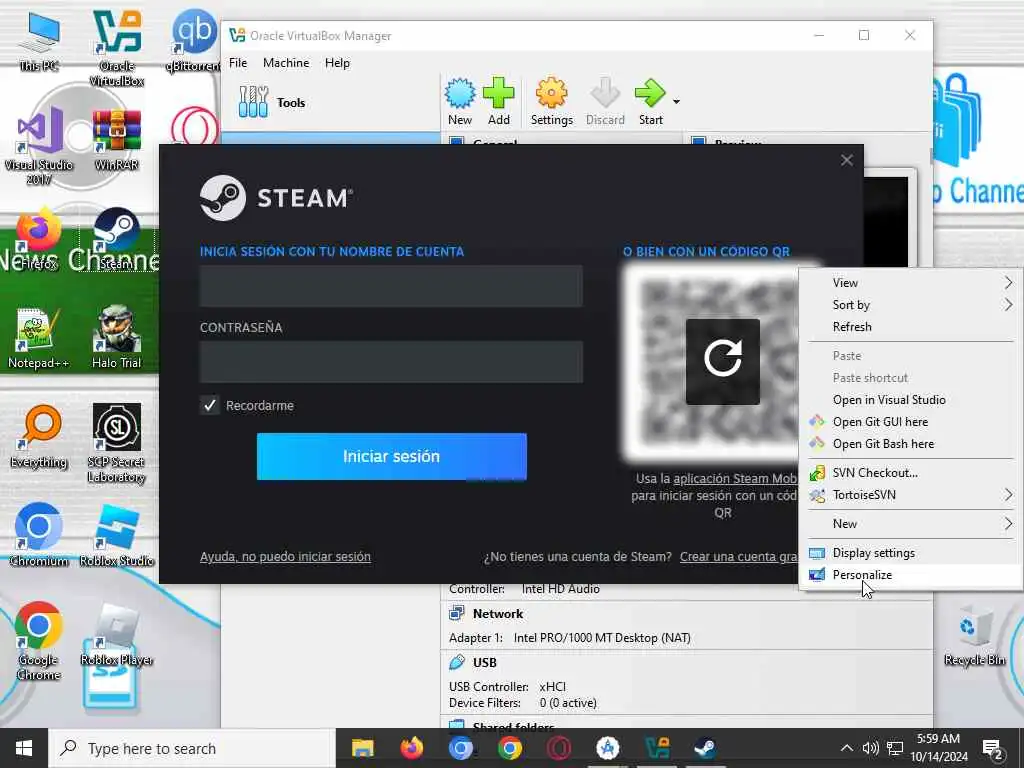
Task: Select SVN Checkout... entry
Action: pyautogui.click(x=911, y=473)
